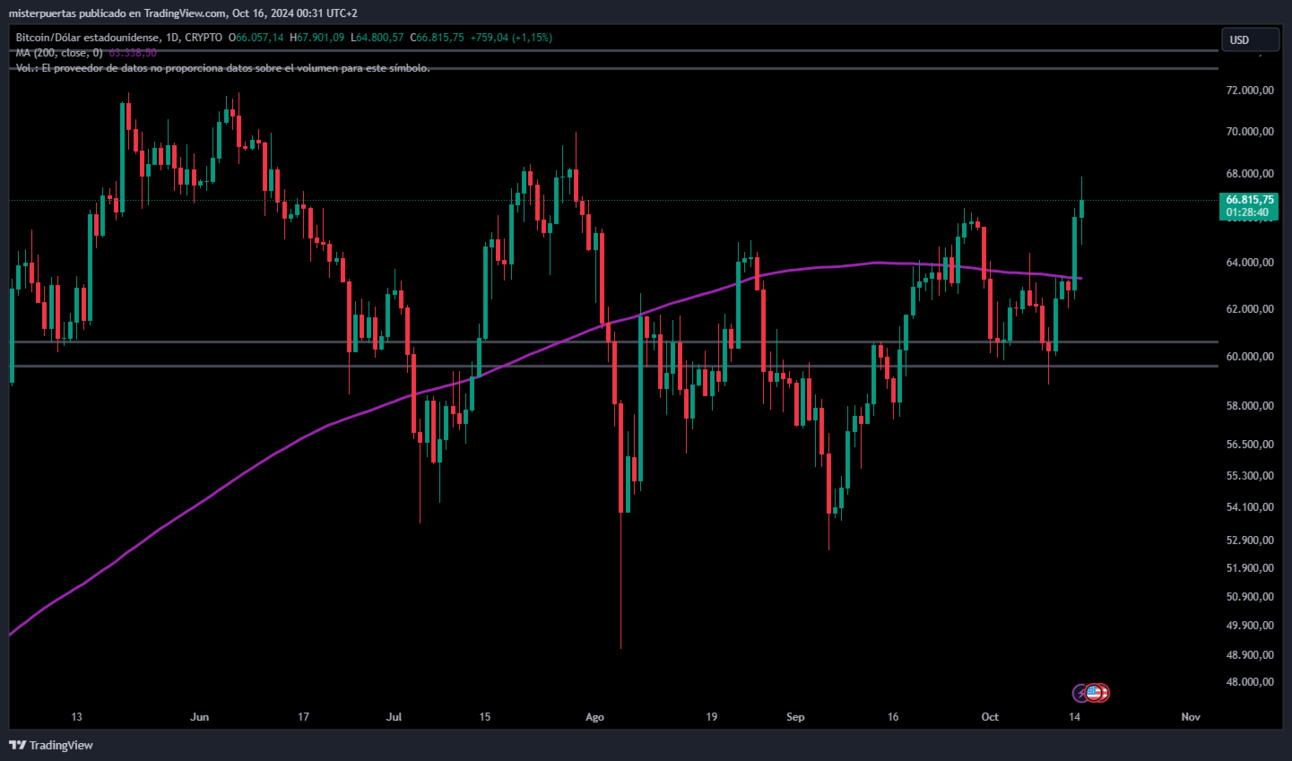
Task: Click the close value 66.815,75 in legend
Action: click(x=438, y=38)
